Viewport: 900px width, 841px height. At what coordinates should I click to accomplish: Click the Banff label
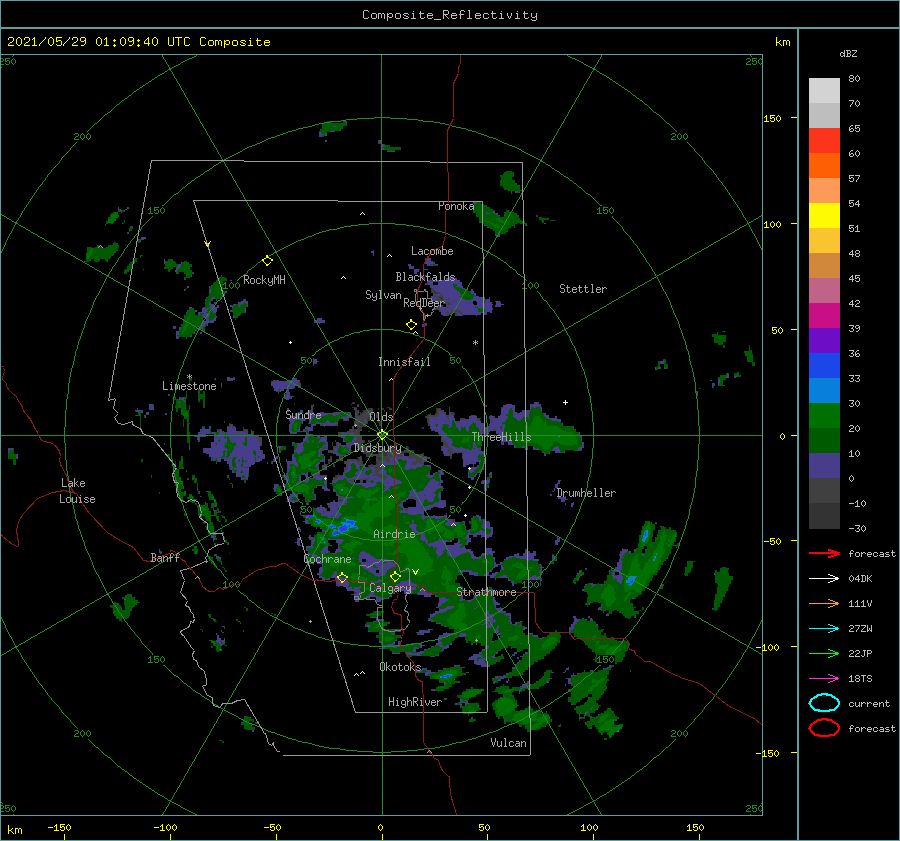click(x=165, y=557)
